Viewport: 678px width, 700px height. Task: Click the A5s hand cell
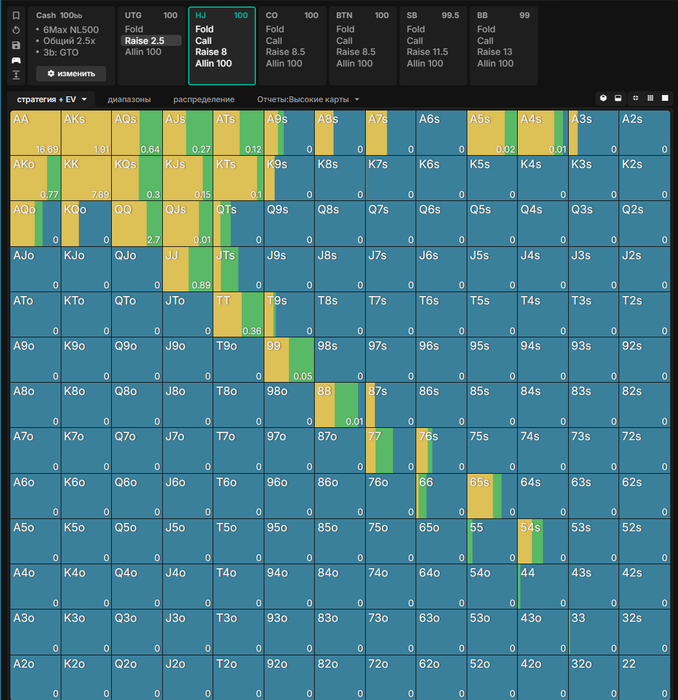coord(492,133)
